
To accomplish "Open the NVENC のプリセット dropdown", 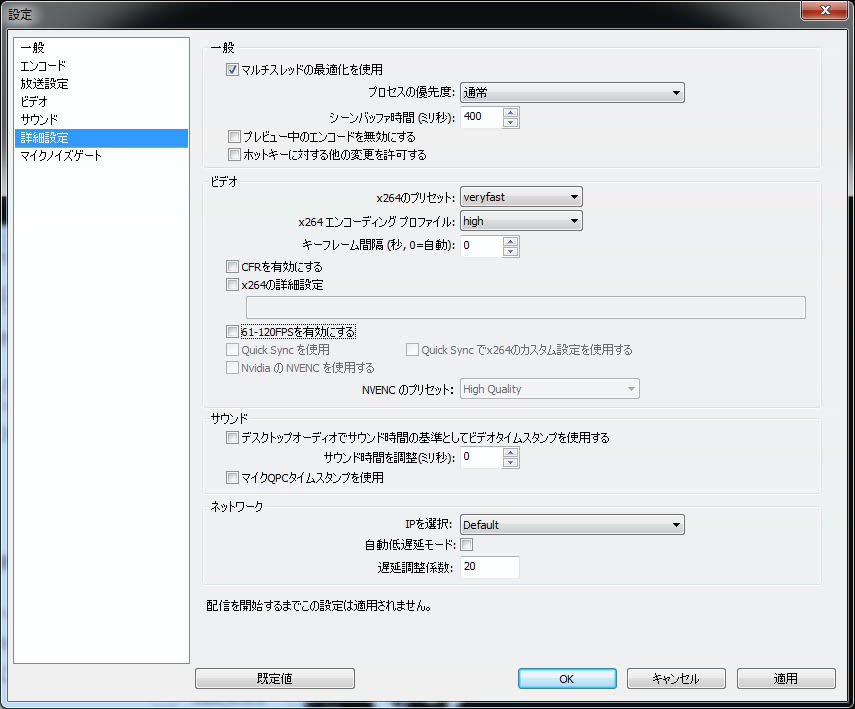I will click(x=550, y=389).
